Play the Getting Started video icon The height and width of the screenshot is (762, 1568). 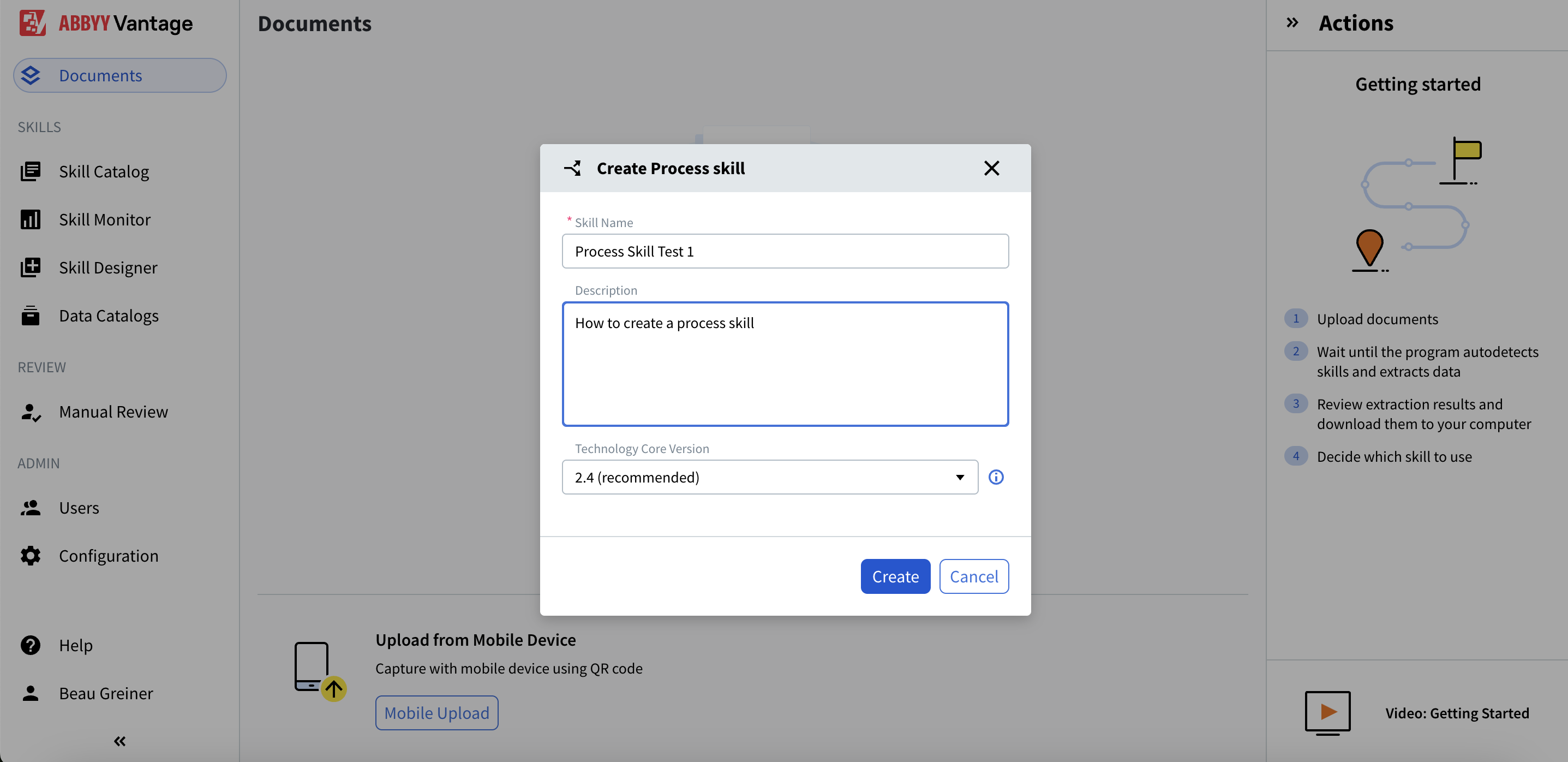(1327, 712)
